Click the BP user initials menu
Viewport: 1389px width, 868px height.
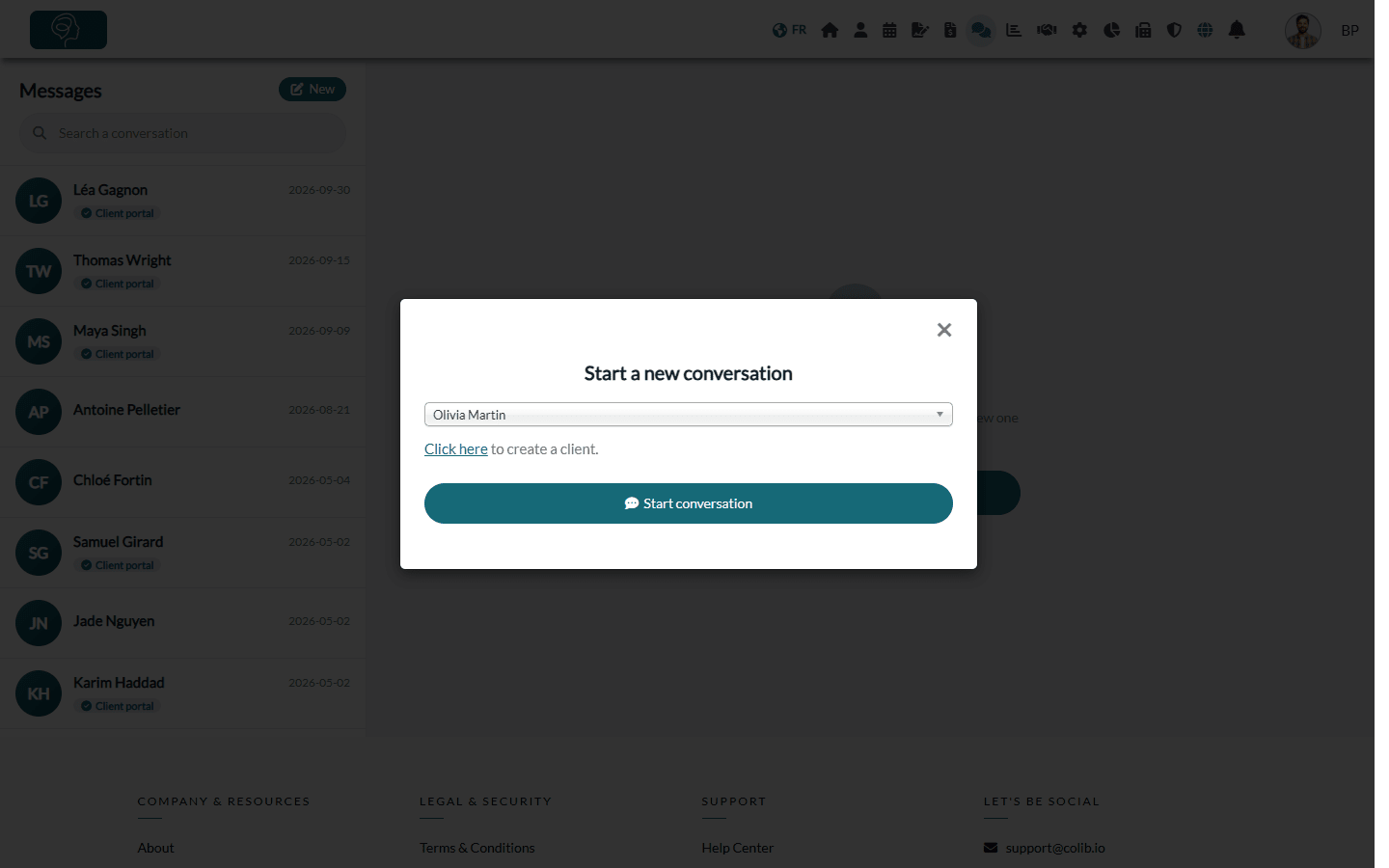click(1350, 31)
